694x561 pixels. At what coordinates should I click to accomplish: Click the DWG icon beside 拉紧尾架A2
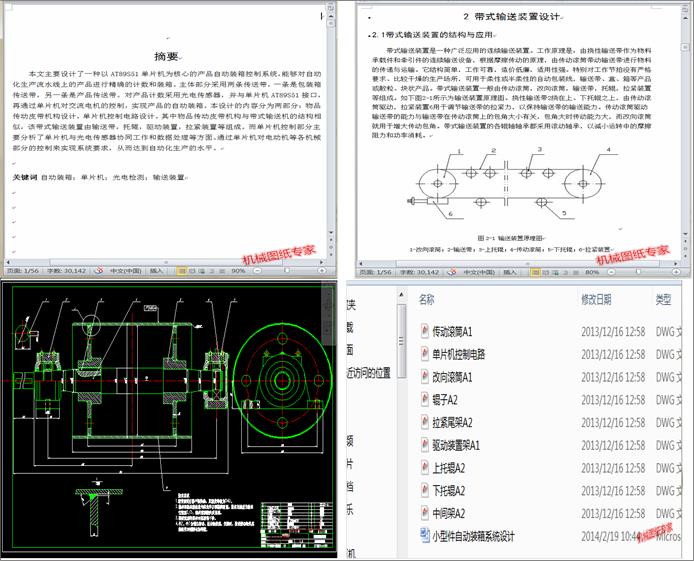pos(424,422)
